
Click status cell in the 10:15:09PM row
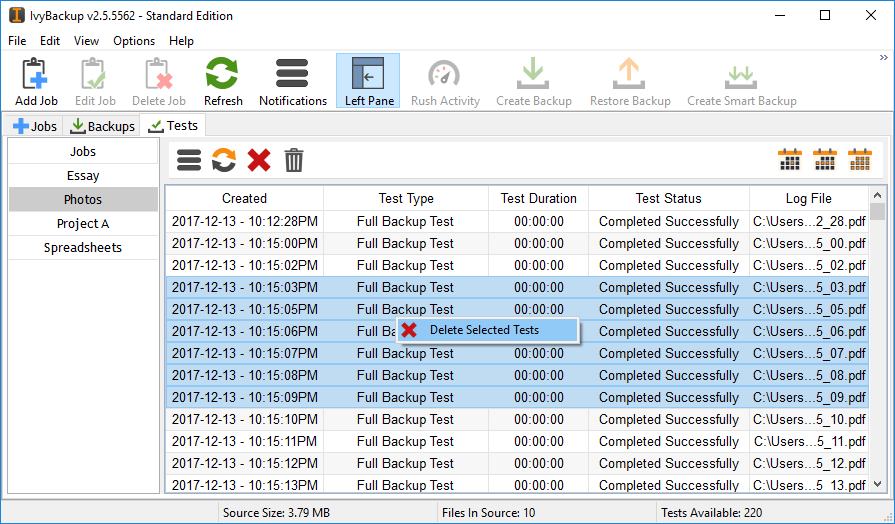[668, 397]
